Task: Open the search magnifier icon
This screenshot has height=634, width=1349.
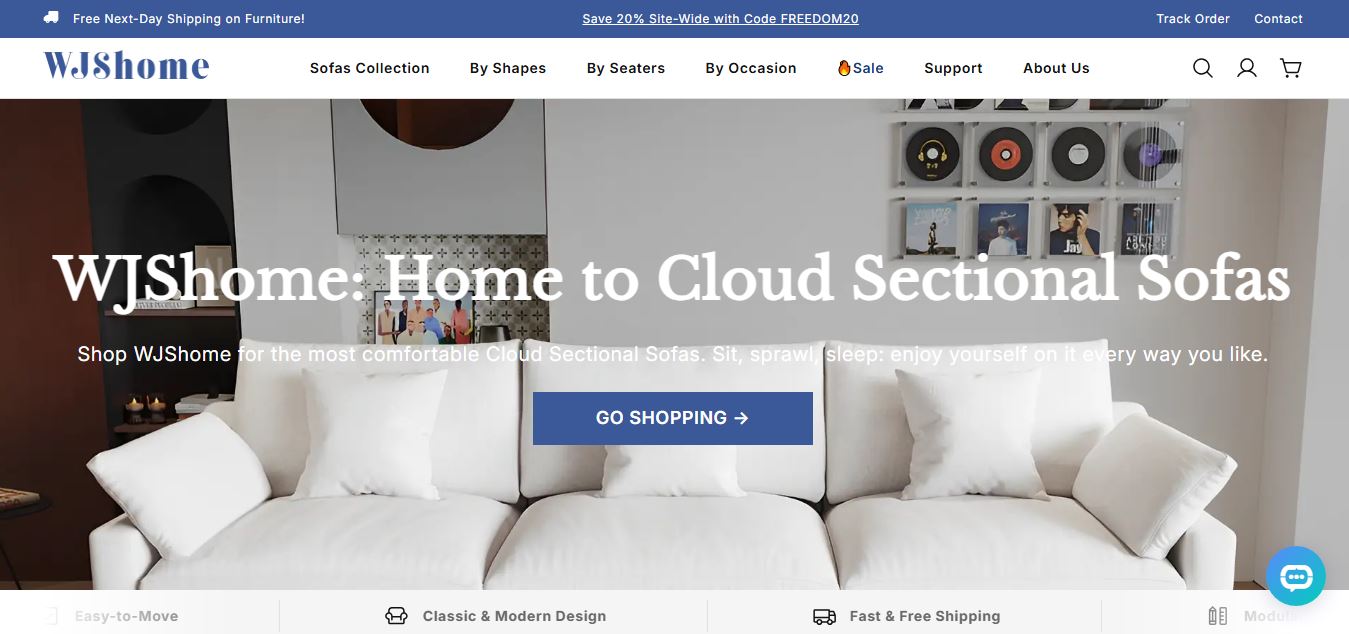Action: pos(1203,68)
